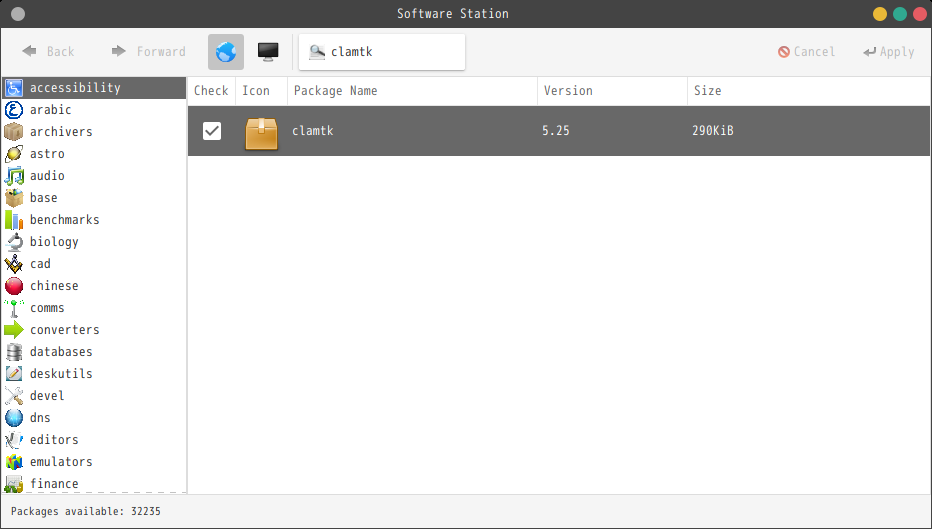Click Packages available: 32235 status text
932x529 pixels.
coord(86,511)
